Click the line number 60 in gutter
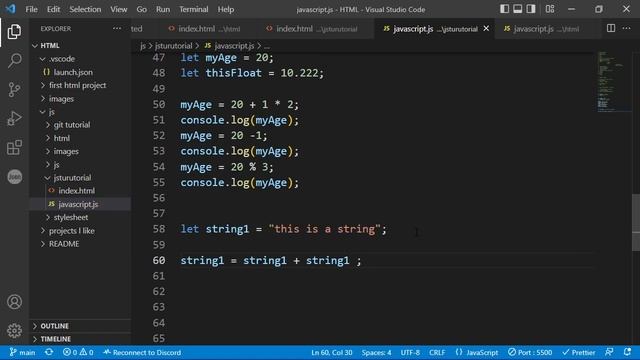Screen dimensions: 640x360 click(x=159, y=260)
